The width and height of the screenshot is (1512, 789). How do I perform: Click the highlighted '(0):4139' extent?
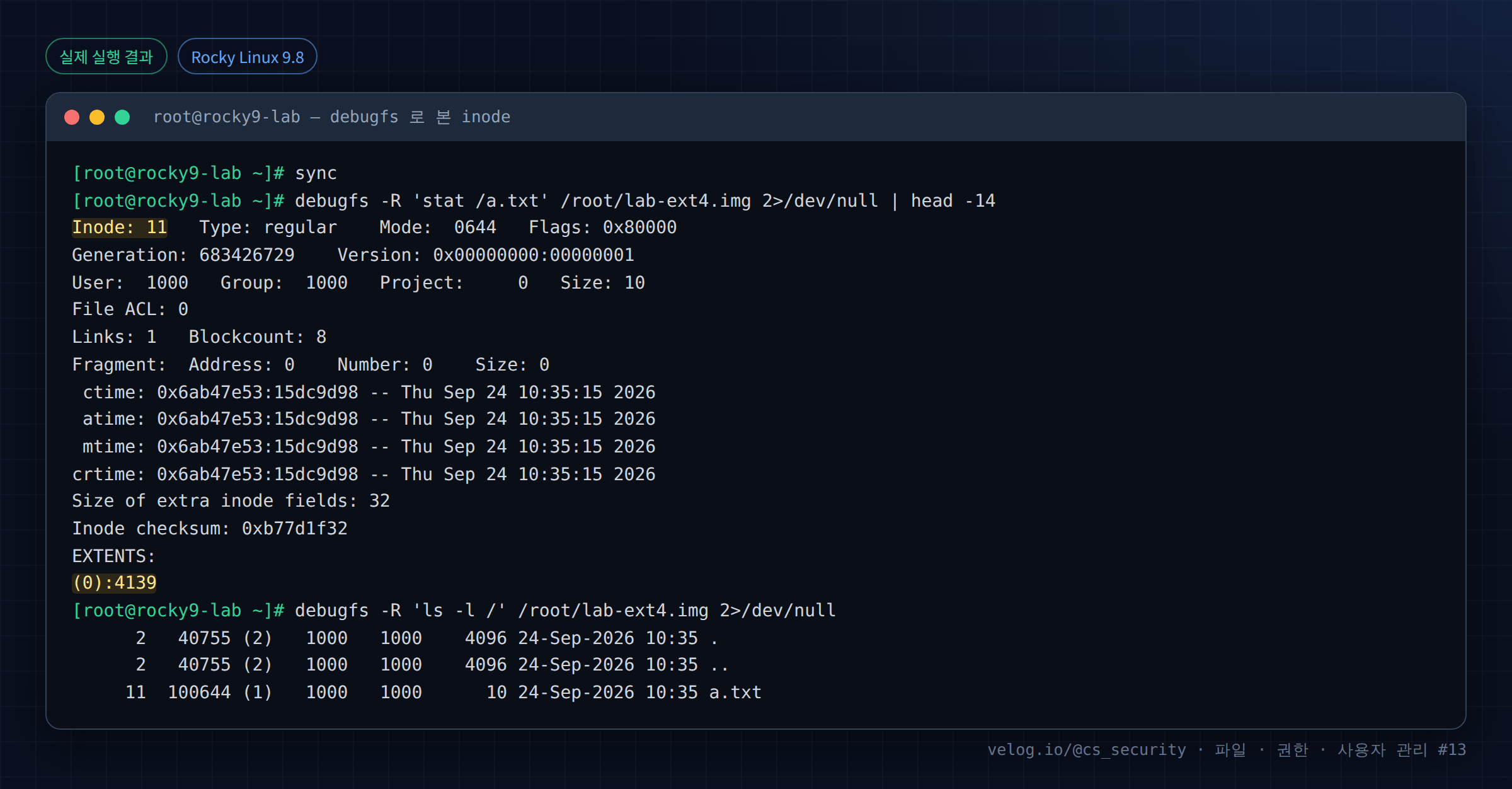(x=115, y=583)
